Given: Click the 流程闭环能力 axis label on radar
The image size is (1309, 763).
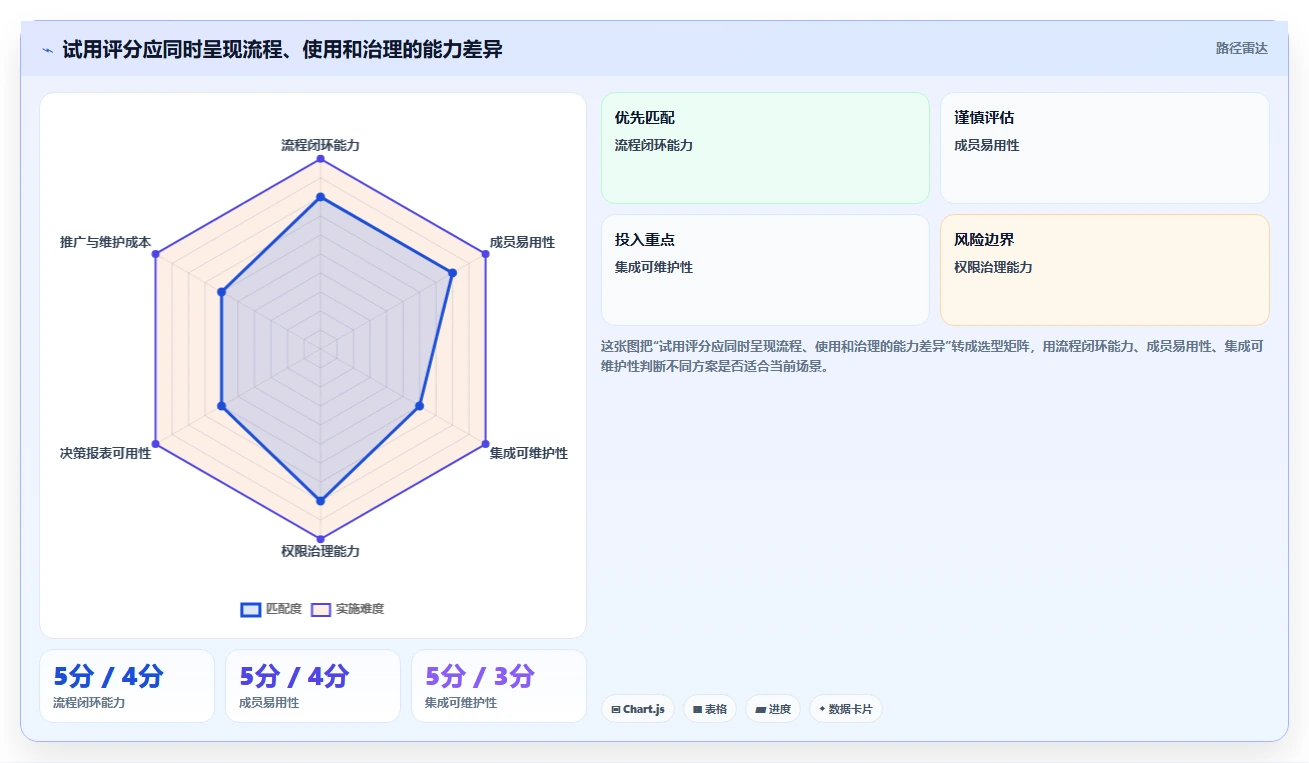Looking at the screenshot, I should click(x=320, y=145).
